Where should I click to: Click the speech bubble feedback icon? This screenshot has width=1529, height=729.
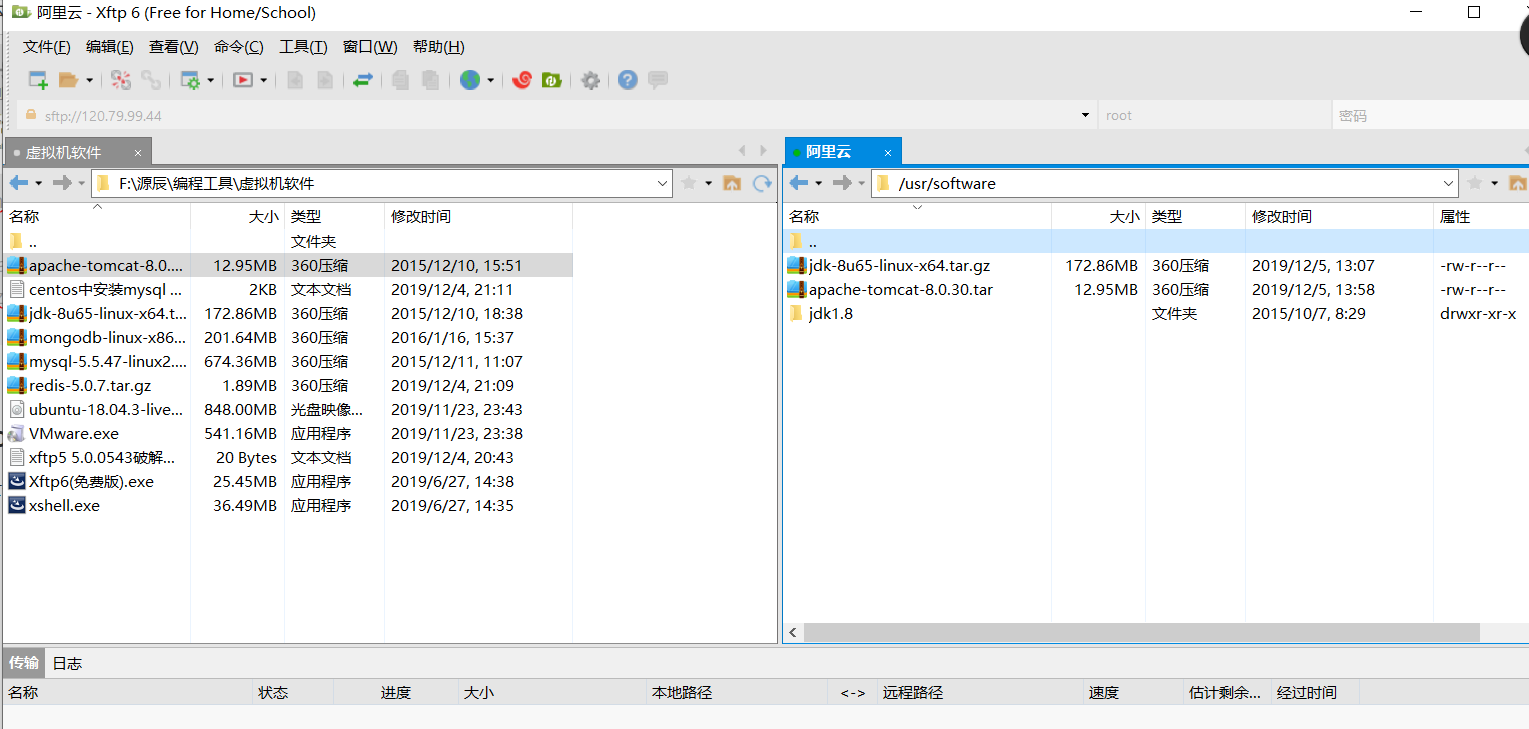tap(657, 80)
